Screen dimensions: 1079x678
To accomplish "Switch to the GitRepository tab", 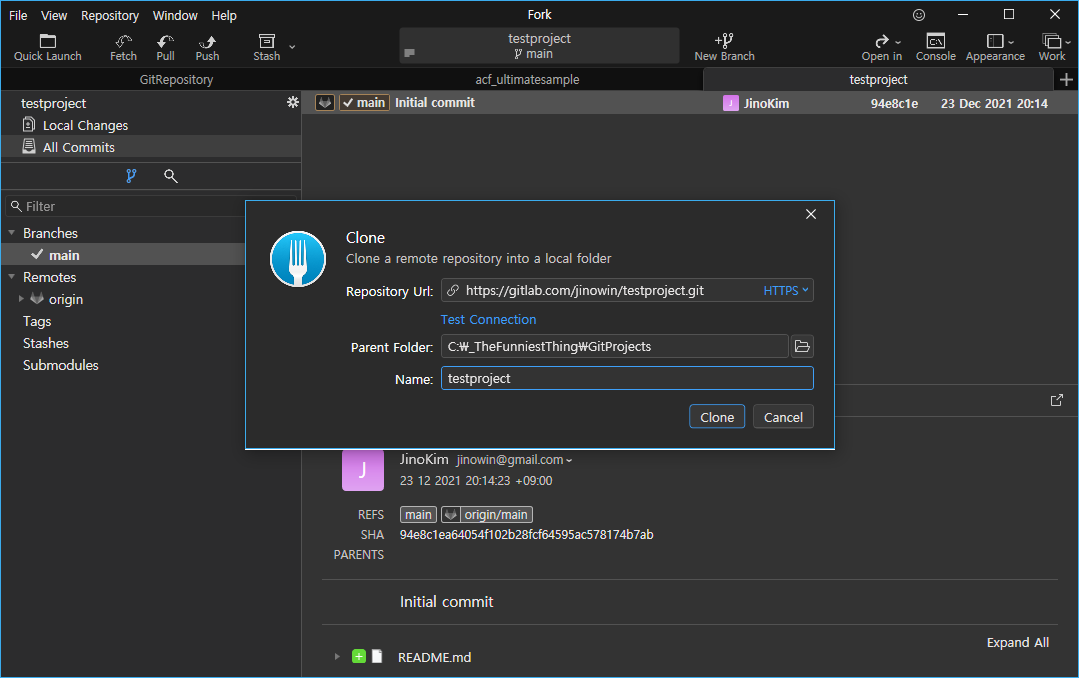I will click(x=176, y=80).
